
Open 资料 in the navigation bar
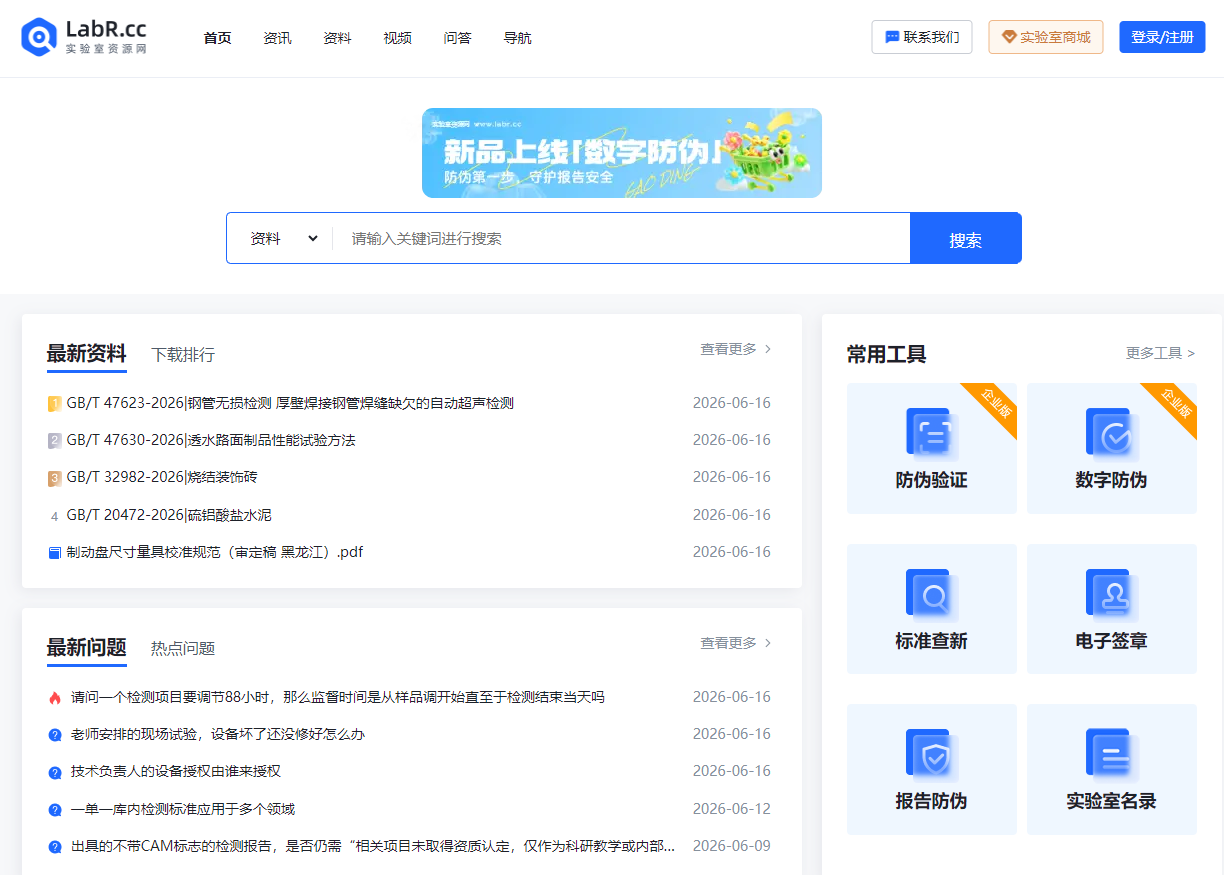click(x=337, y=38)
